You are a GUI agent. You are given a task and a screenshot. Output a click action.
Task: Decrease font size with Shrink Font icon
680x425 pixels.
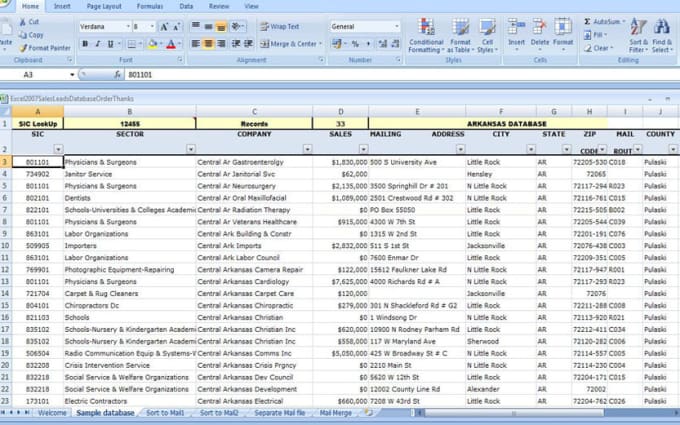point(177,27)
